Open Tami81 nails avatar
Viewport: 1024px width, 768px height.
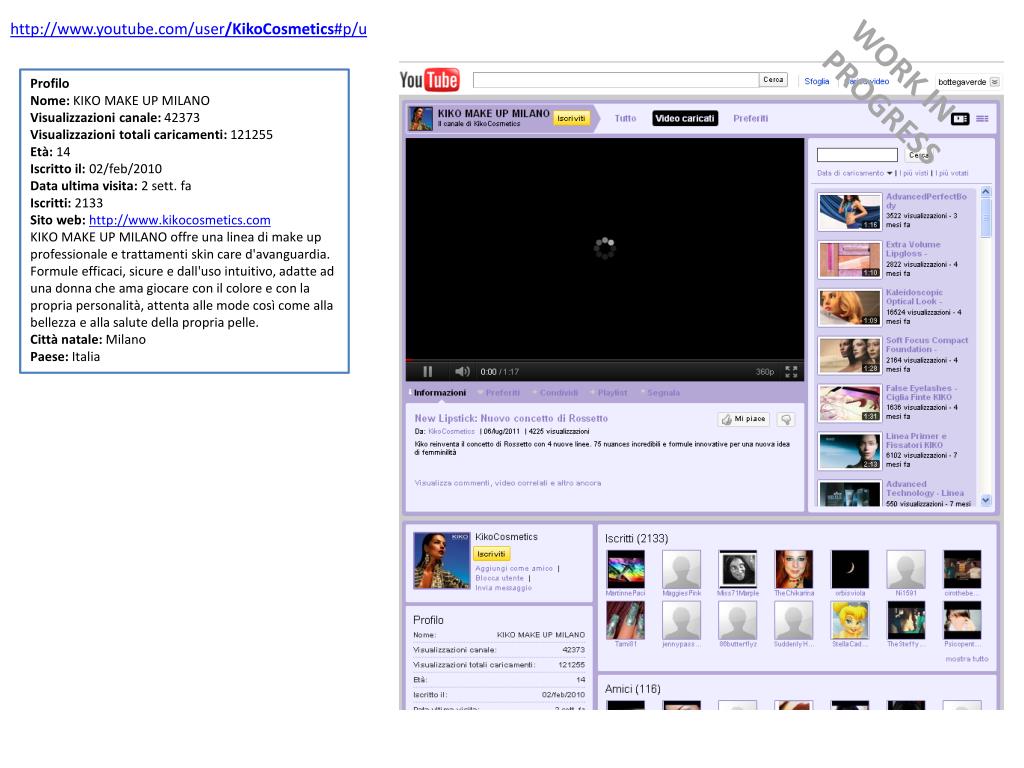tap(626, 620)
